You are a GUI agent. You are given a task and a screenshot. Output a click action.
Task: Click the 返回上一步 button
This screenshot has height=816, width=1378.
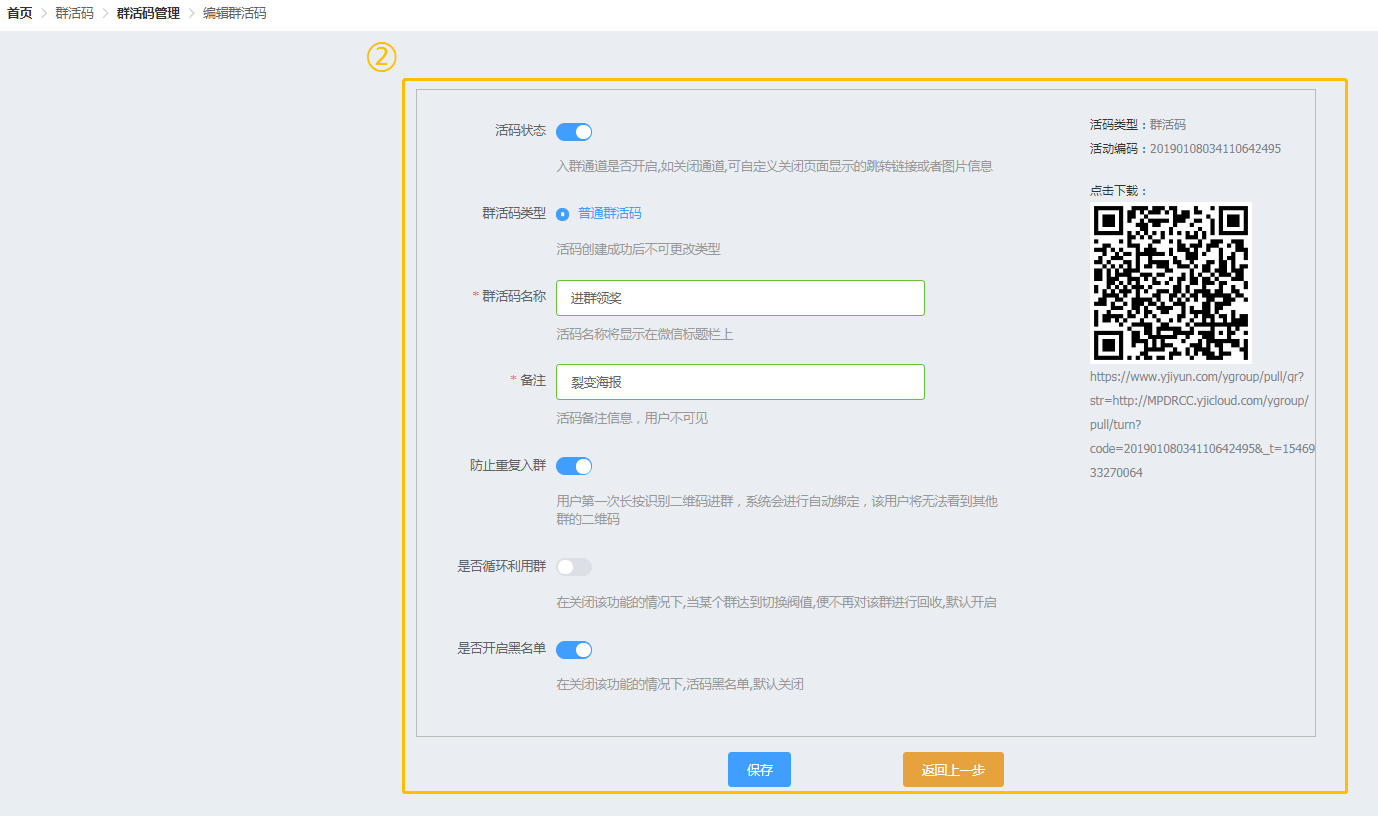[953, 770]
